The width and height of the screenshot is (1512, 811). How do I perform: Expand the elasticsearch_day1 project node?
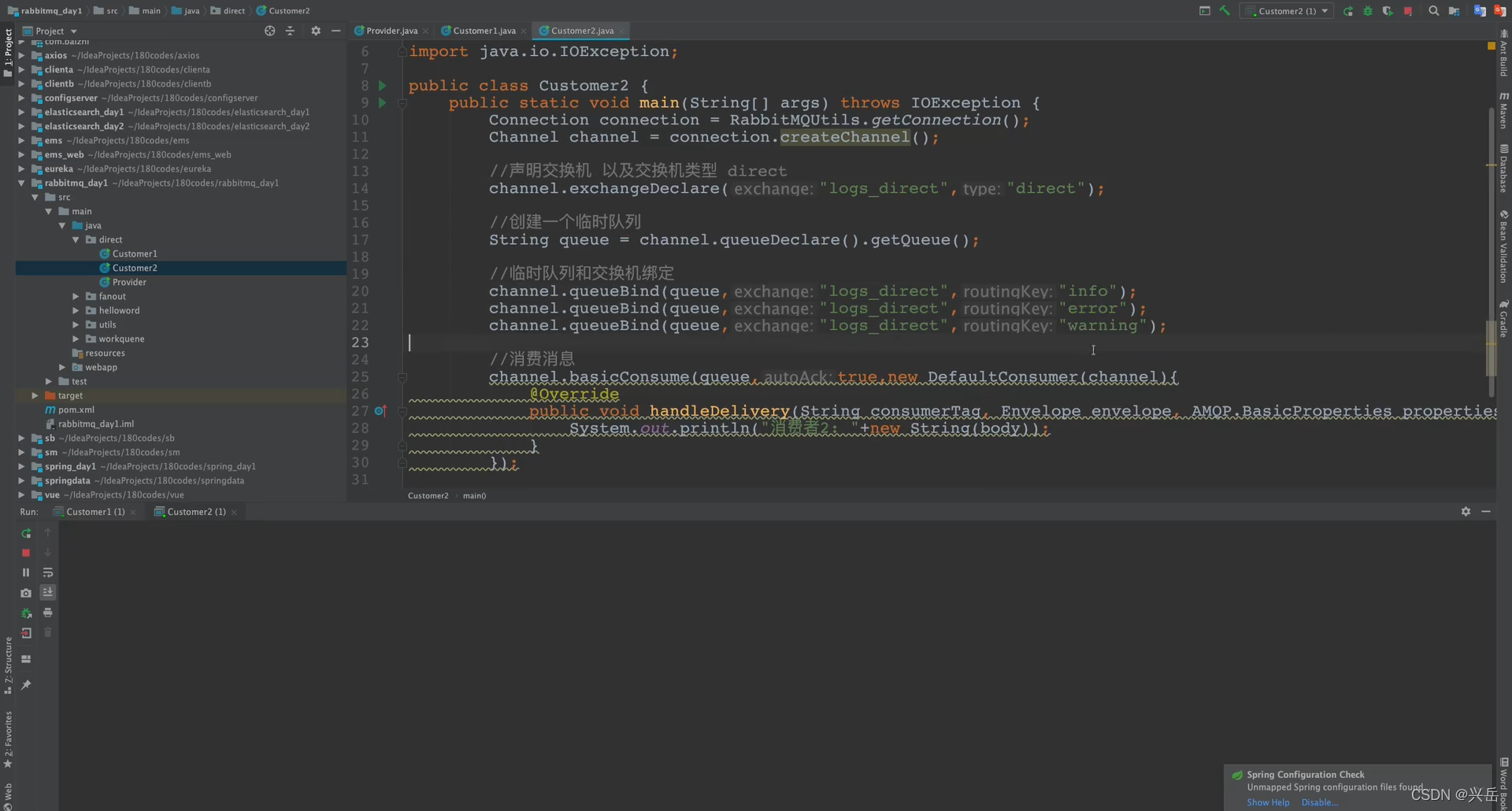(x=21, y=112)
